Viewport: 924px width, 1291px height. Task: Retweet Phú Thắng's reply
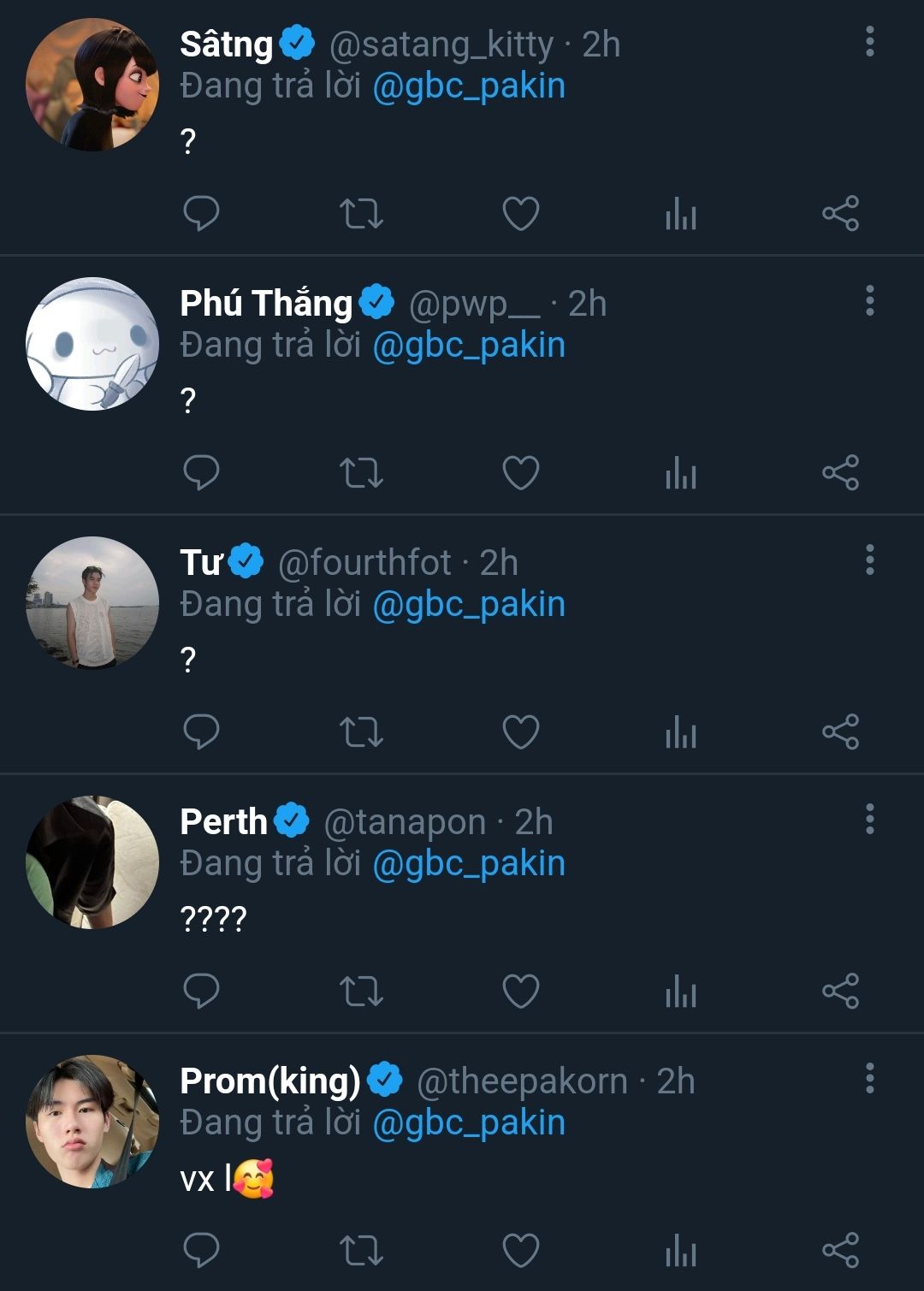click(361, 472)
